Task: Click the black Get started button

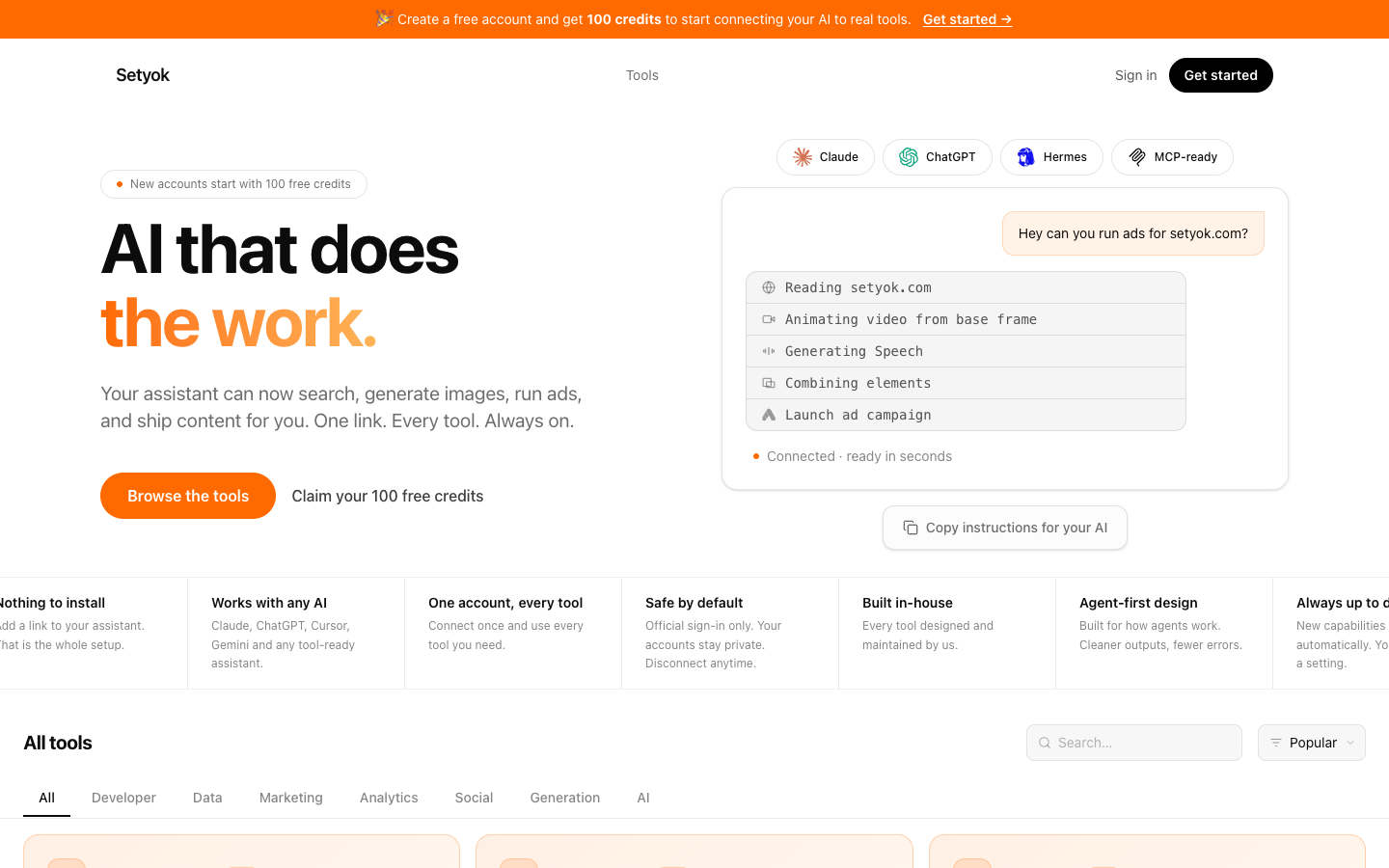Action: tap(1221, 75)
